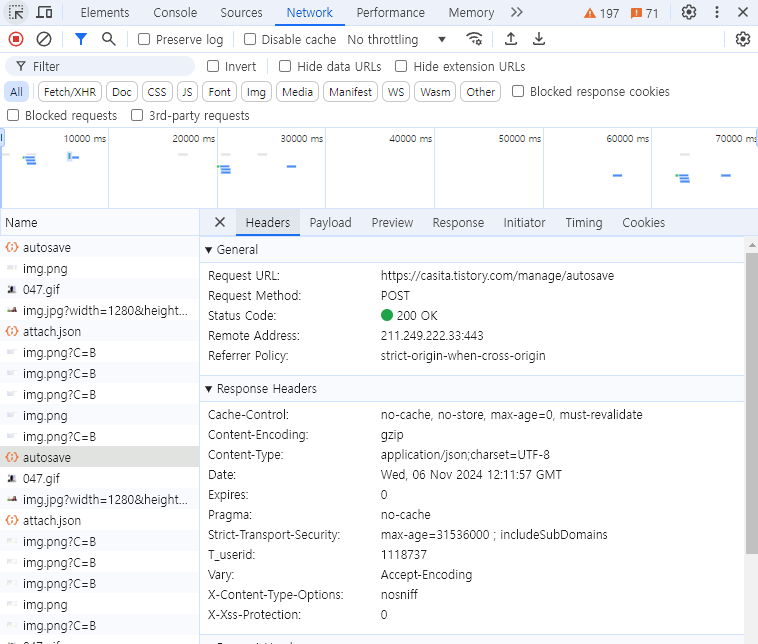Click the Name column header
Screen dimensions: 758x644
(x=100, y=222)
